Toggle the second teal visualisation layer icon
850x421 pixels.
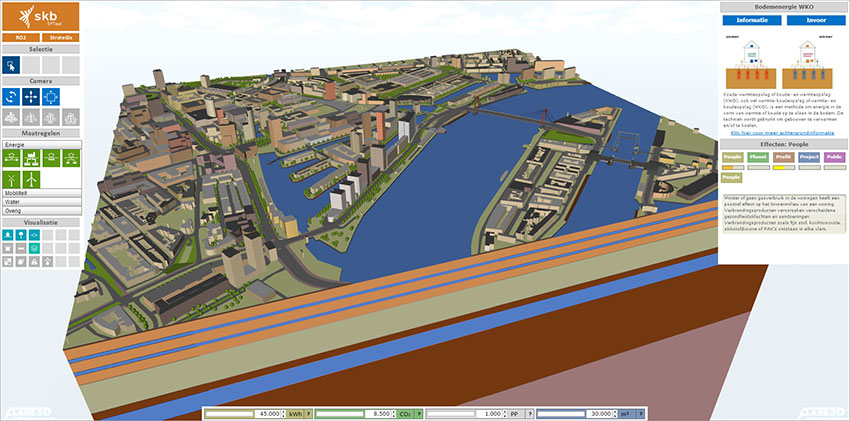coord(21,236)
